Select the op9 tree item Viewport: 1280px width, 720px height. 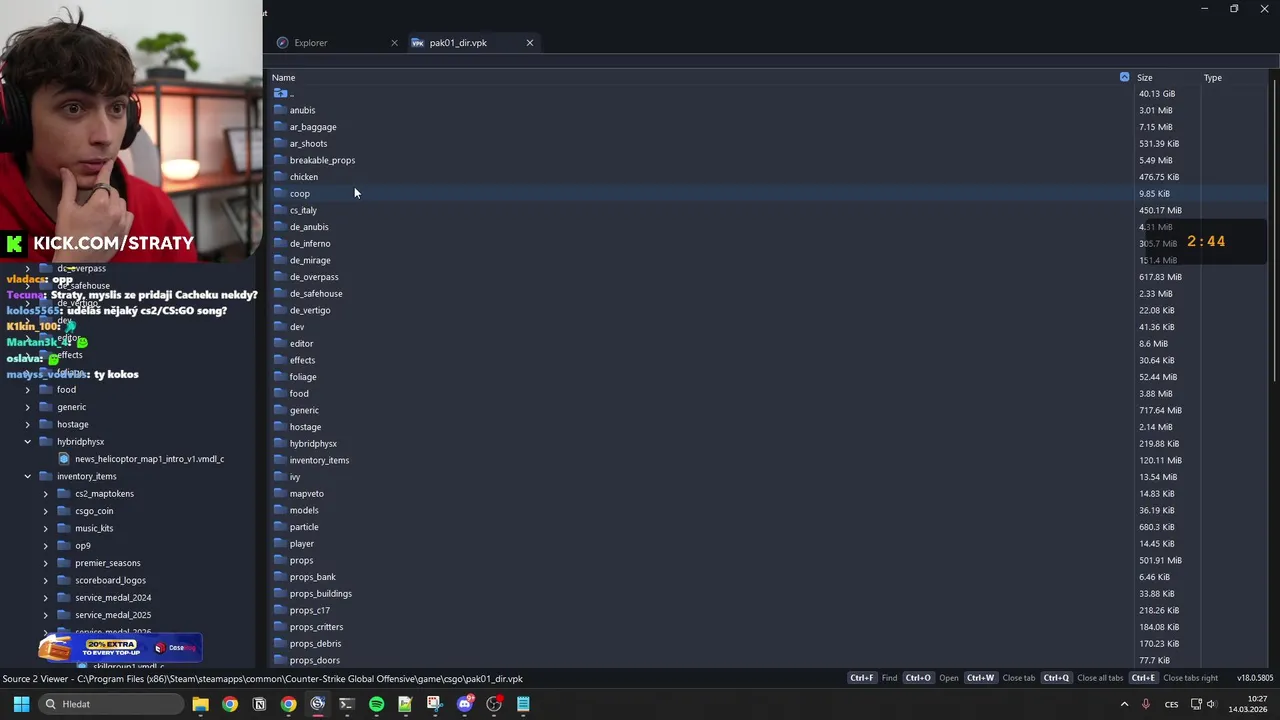[x=82, y=546]
